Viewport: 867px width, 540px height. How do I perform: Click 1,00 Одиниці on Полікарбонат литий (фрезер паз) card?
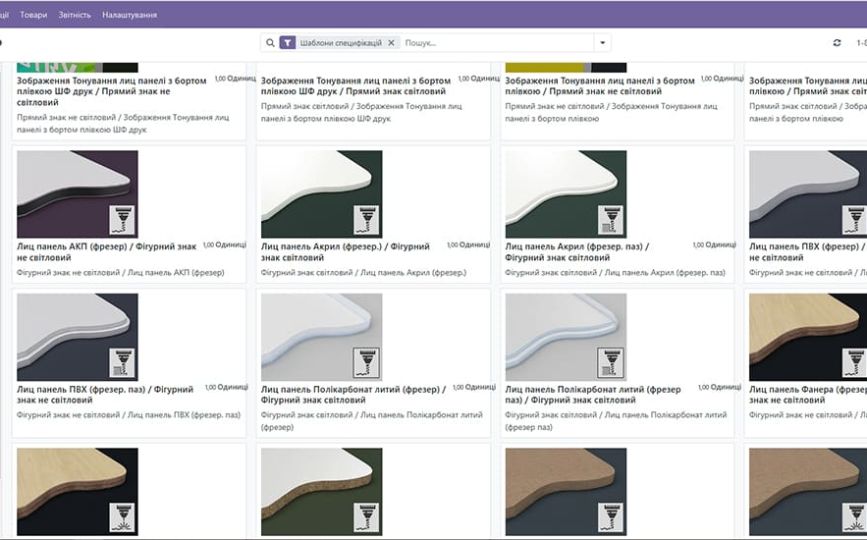click(719, 387)
